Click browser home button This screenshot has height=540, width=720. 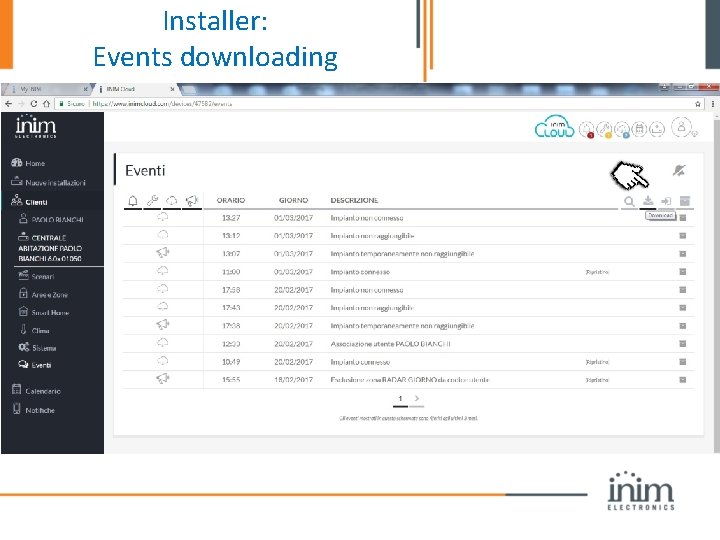click(x=46, y=104)
